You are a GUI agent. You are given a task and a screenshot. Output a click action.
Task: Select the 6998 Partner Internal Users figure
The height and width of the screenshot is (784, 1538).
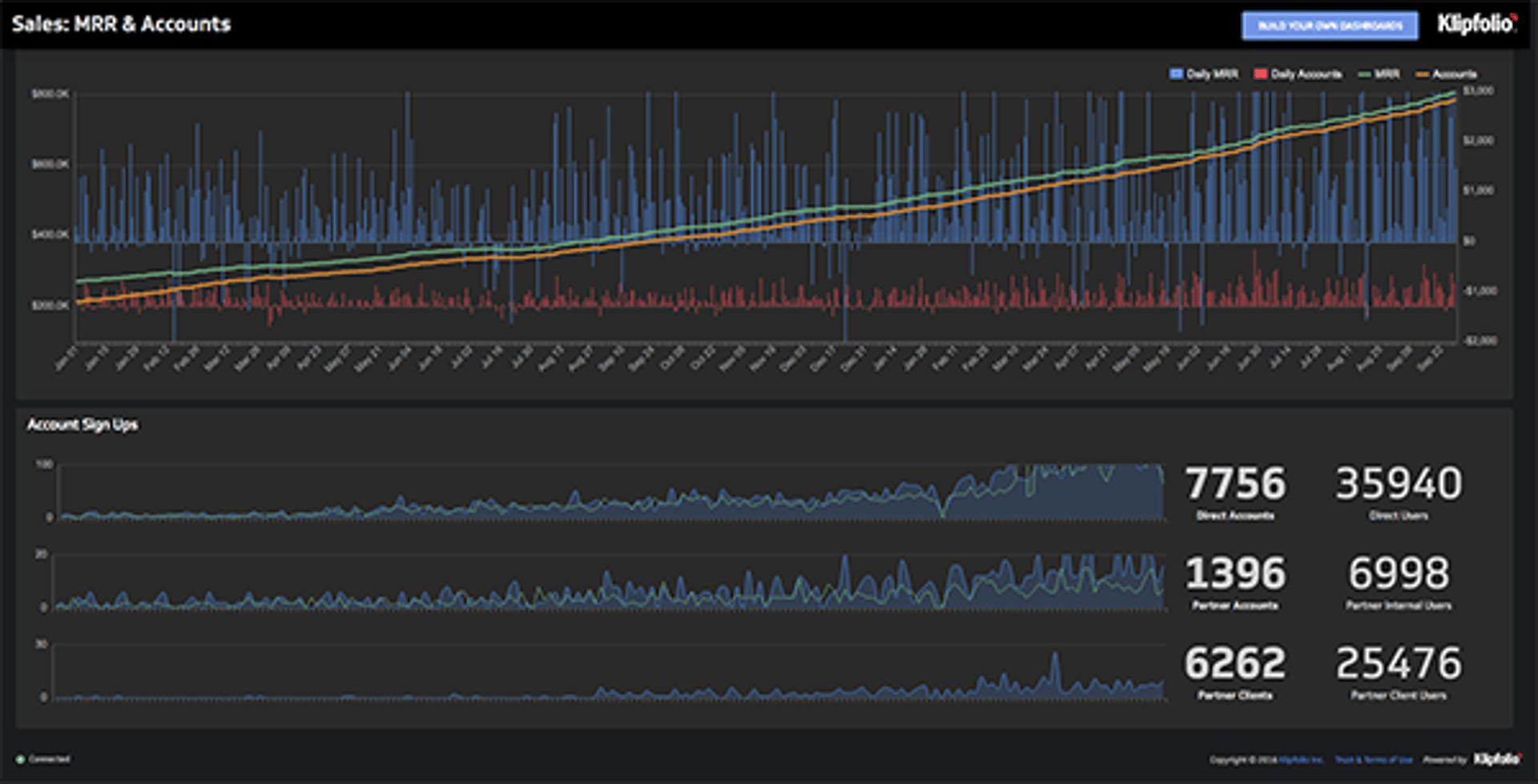coord(1399,573)
